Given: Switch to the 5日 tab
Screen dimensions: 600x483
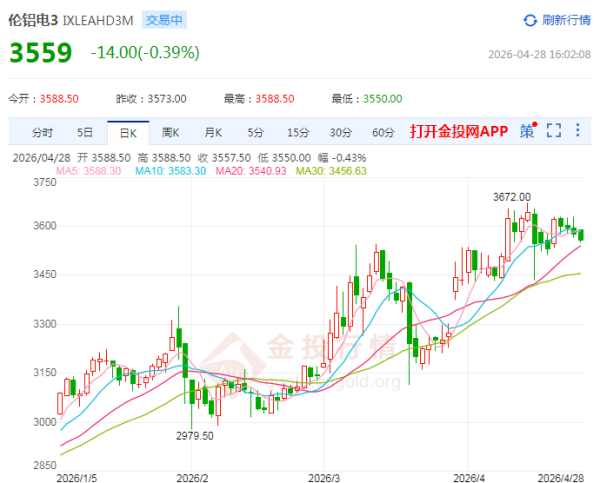Looking at the screenshot, I should [x=85, y=133].
